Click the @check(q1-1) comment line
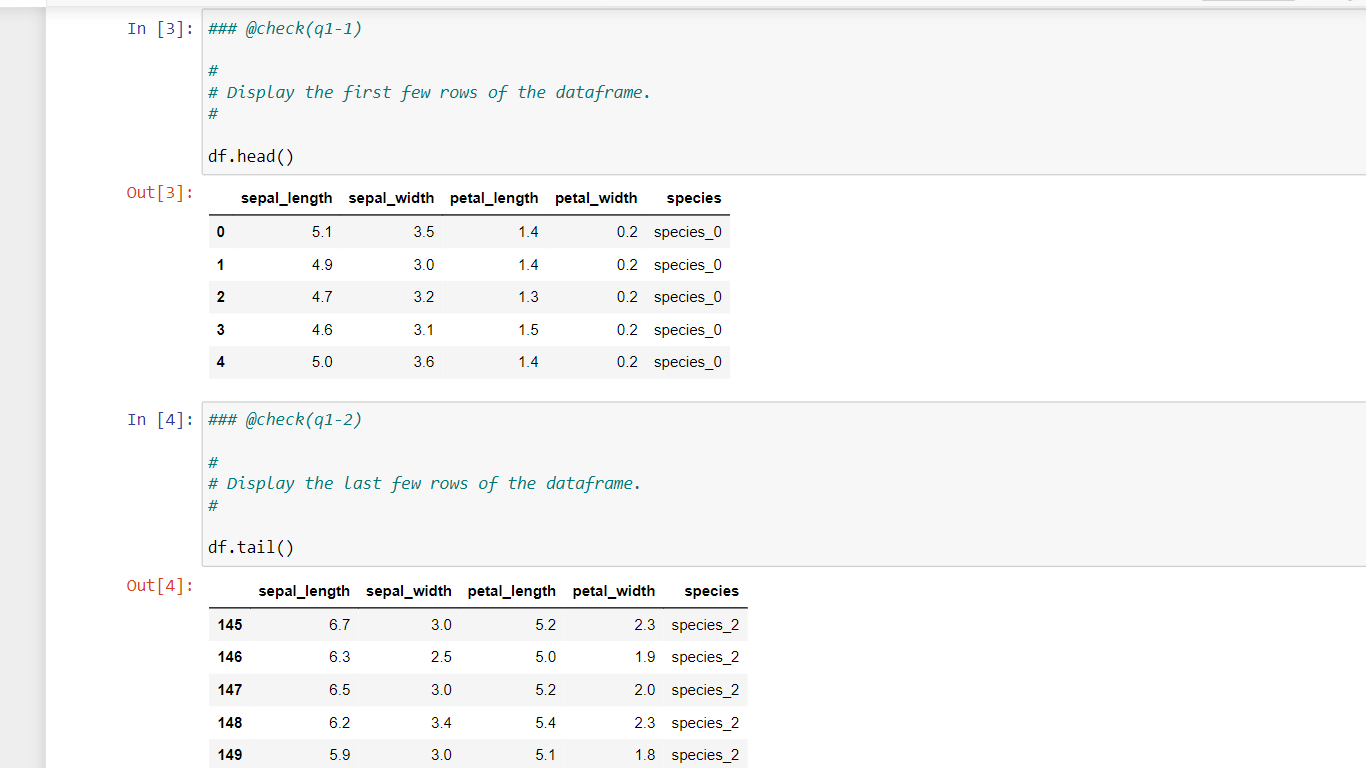Viewport: 1366px width, 768px height. pos(283,28)
